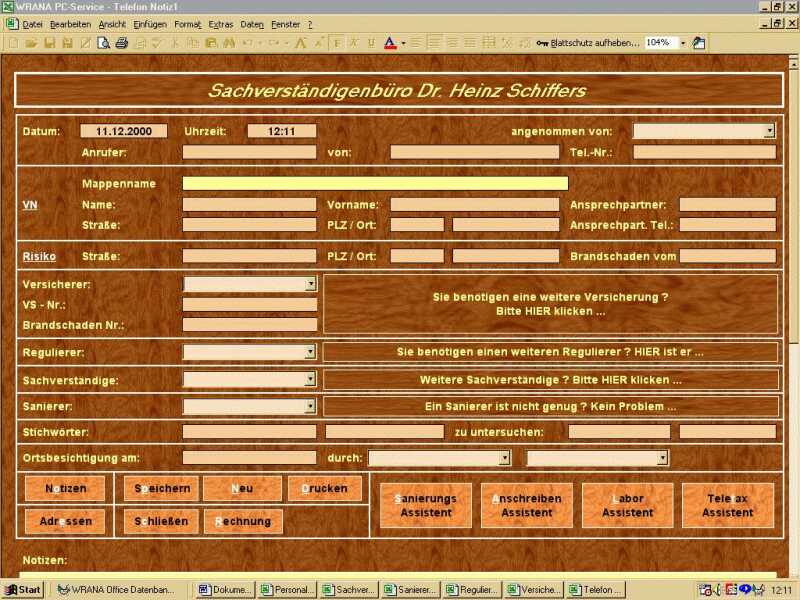The width and height of the screenshot is (800, 600).
Task: Click the printer icon in toolbar
Action: pyautogui.click(x=121, y=43)
